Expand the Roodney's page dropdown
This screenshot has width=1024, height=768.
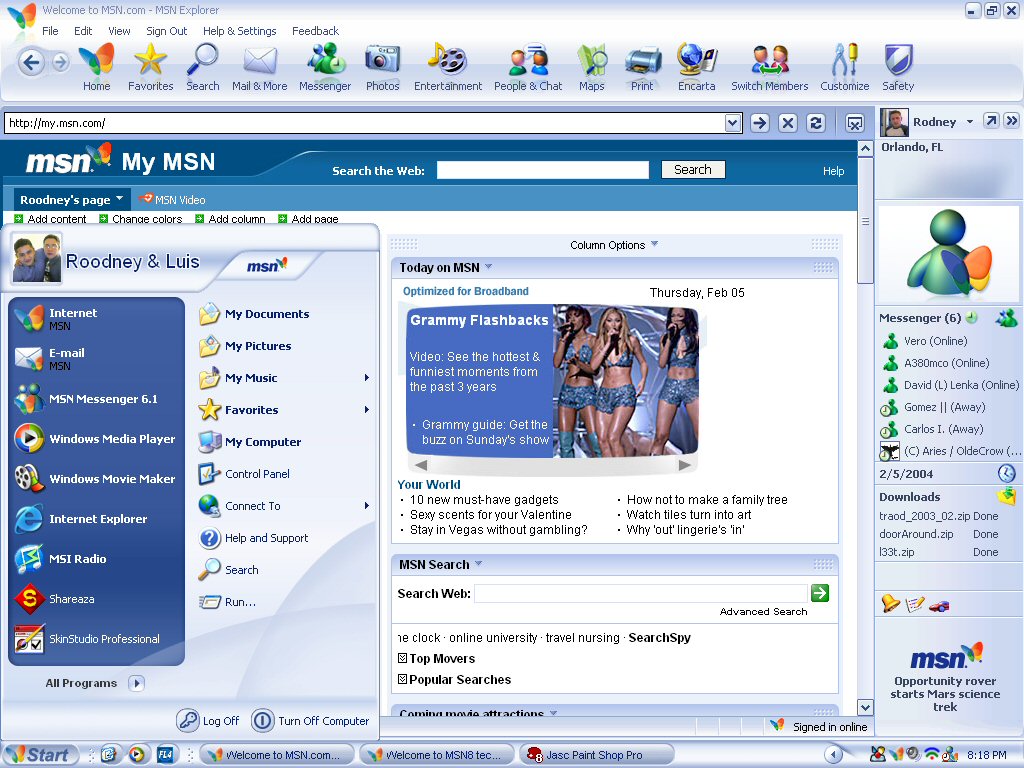point(120,198)
